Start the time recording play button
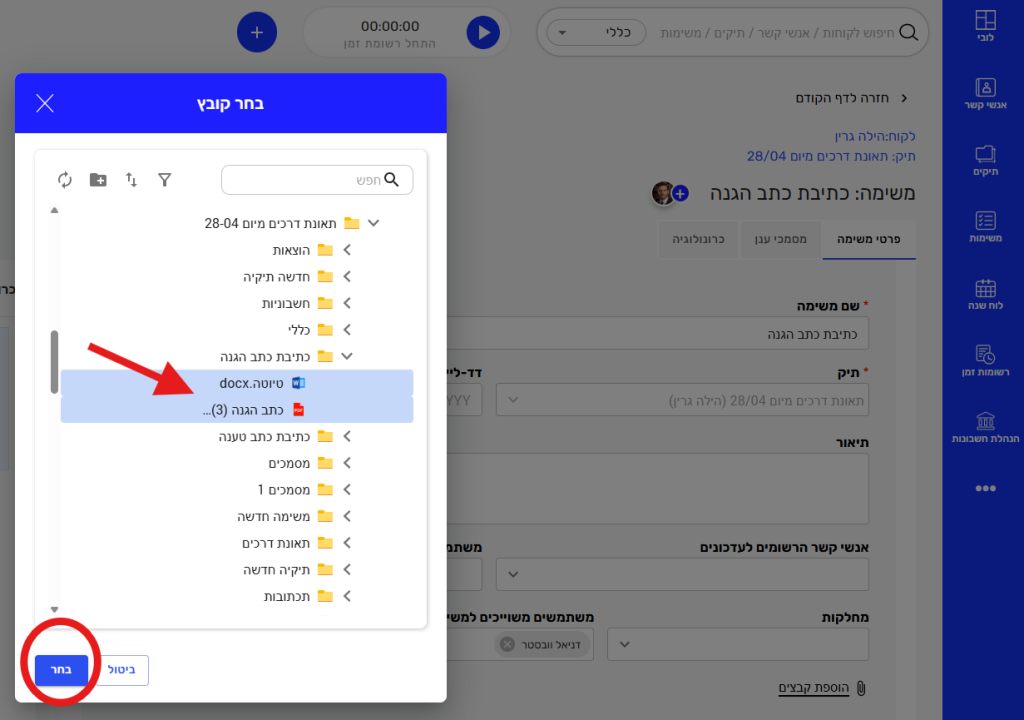The width and height of the screenshot is (1024, 720). tap(483, 33)
